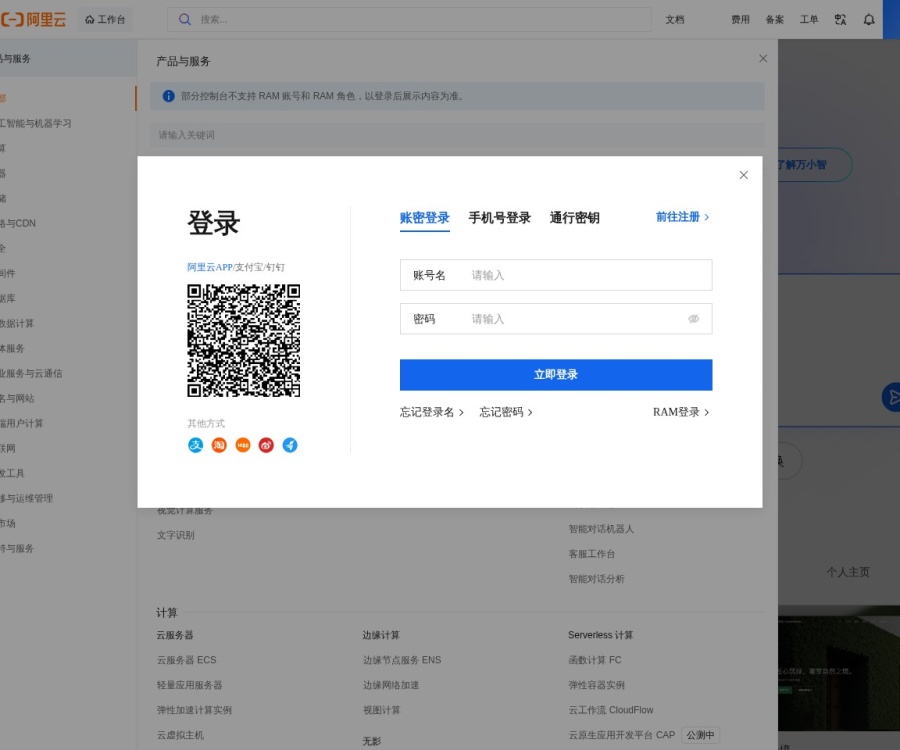Click the paper-plane send icon at right edge
The width and height of the screenshot is (900, 750).
(x=893, y=397)
